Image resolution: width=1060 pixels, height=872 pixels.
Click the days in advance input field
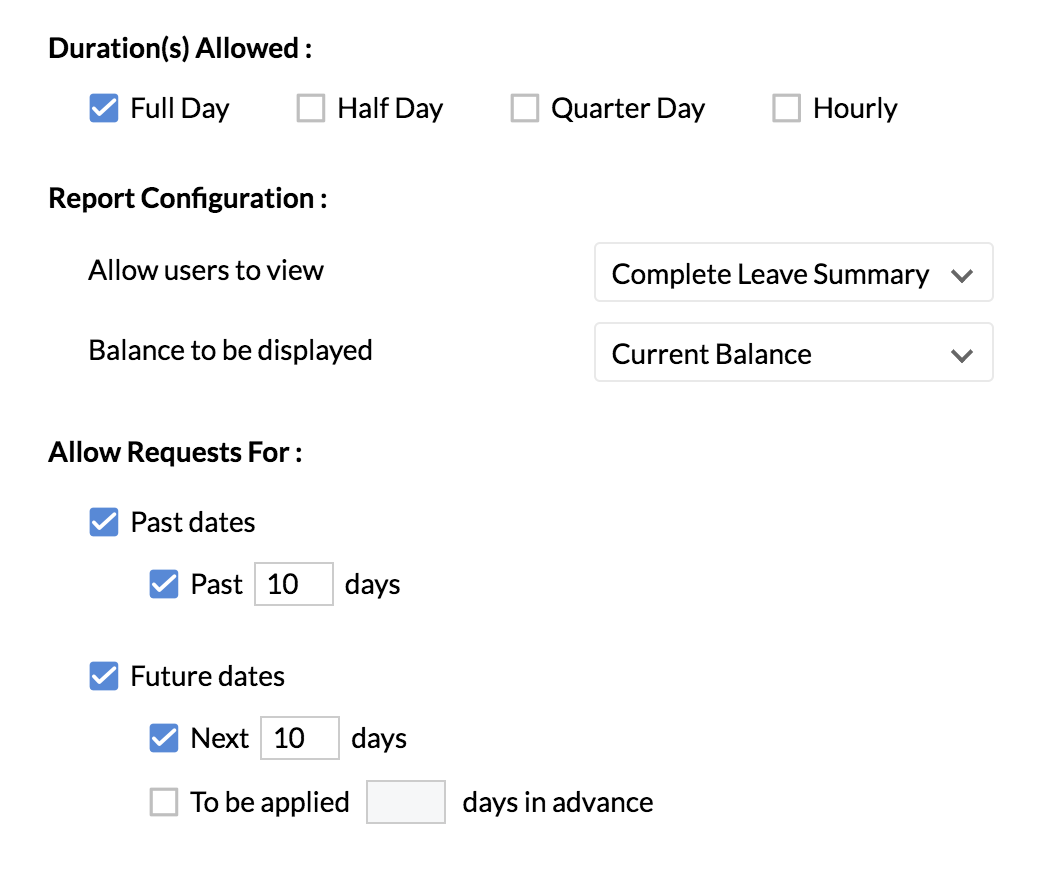[x=406, y=802]
